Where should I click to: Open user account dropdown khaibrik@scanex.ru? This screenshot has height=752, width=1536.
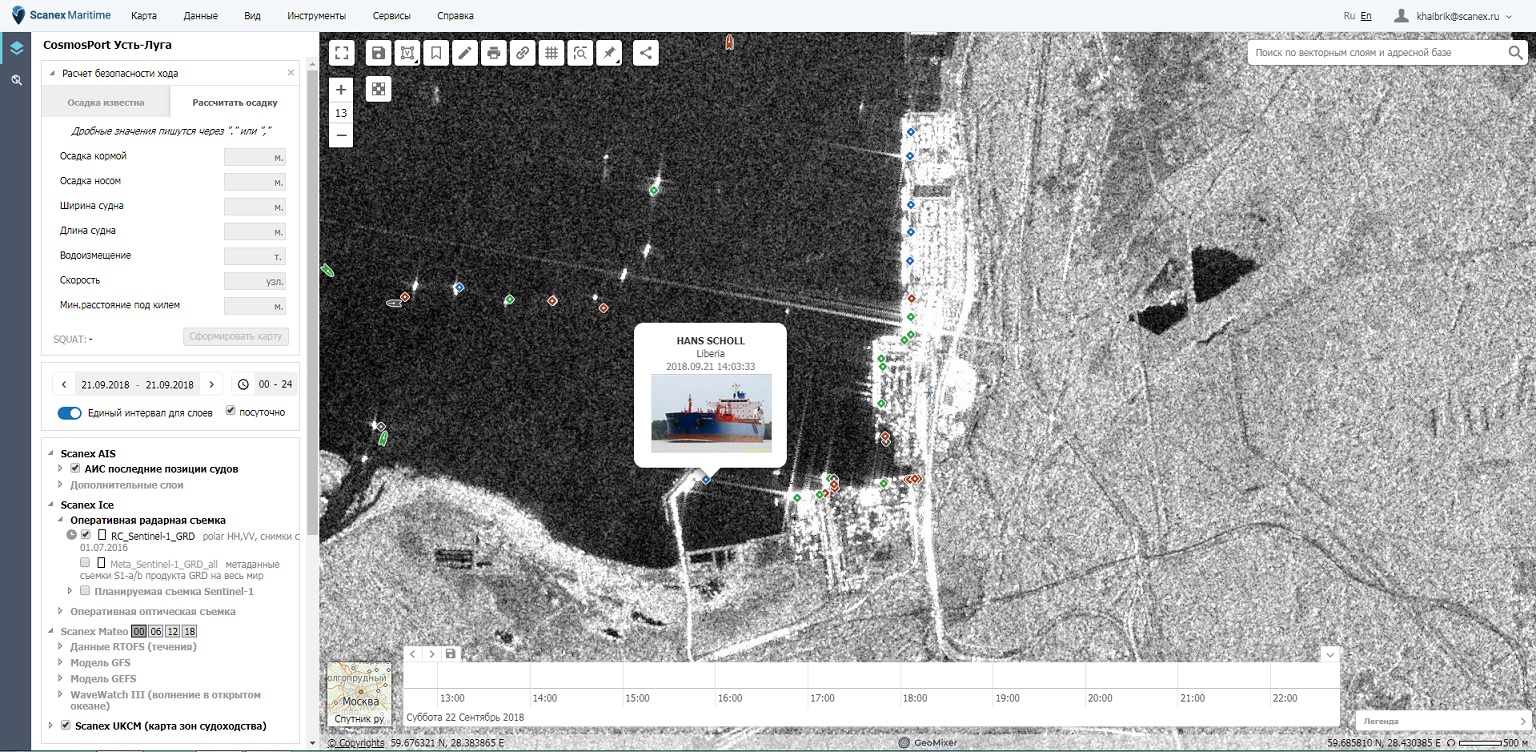(1453, 16)
